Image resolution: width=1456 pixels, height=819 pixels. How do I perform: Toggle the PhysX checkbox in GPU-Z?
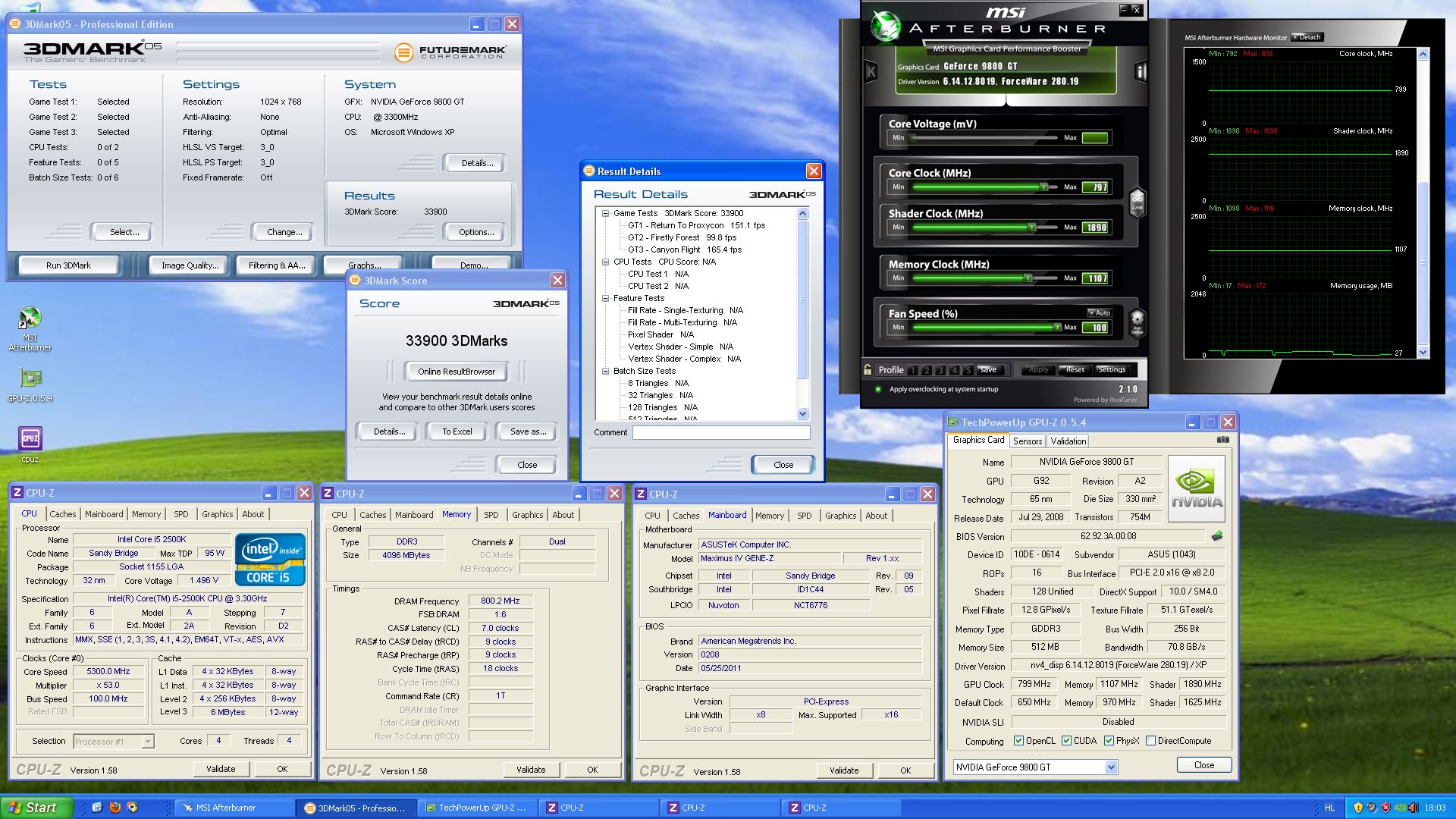click(1109, 741)
